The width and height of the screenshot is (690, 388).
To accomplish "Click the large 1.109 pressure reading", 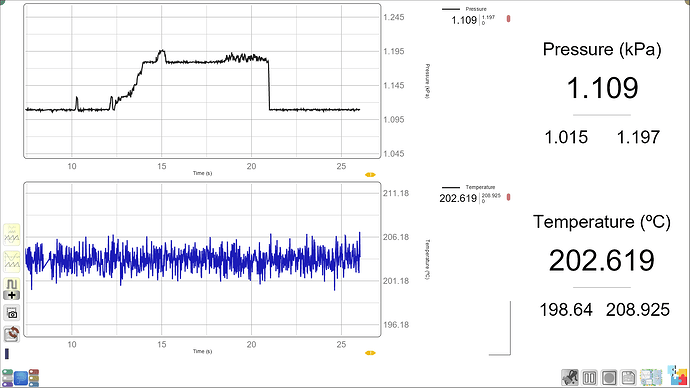I will 602,88.
